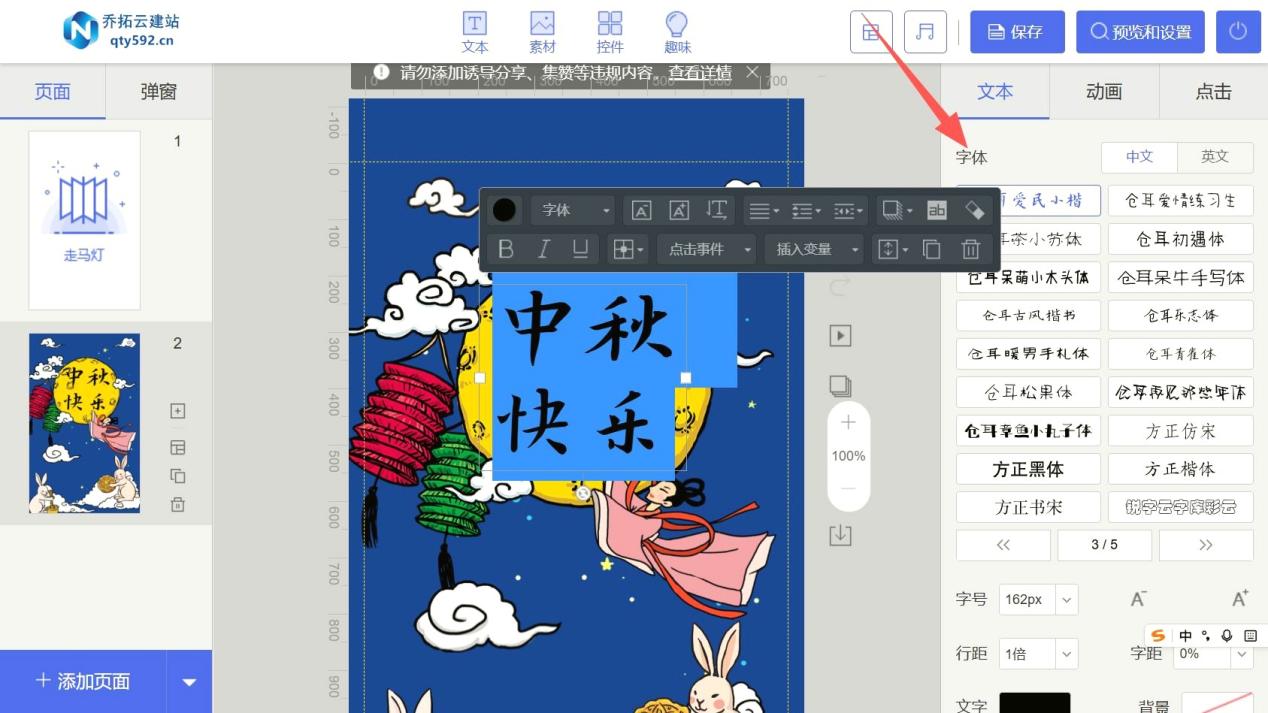The image size is (1268, 713).
Task: Click the 预览和设置 button
Action: (1140, 32)
